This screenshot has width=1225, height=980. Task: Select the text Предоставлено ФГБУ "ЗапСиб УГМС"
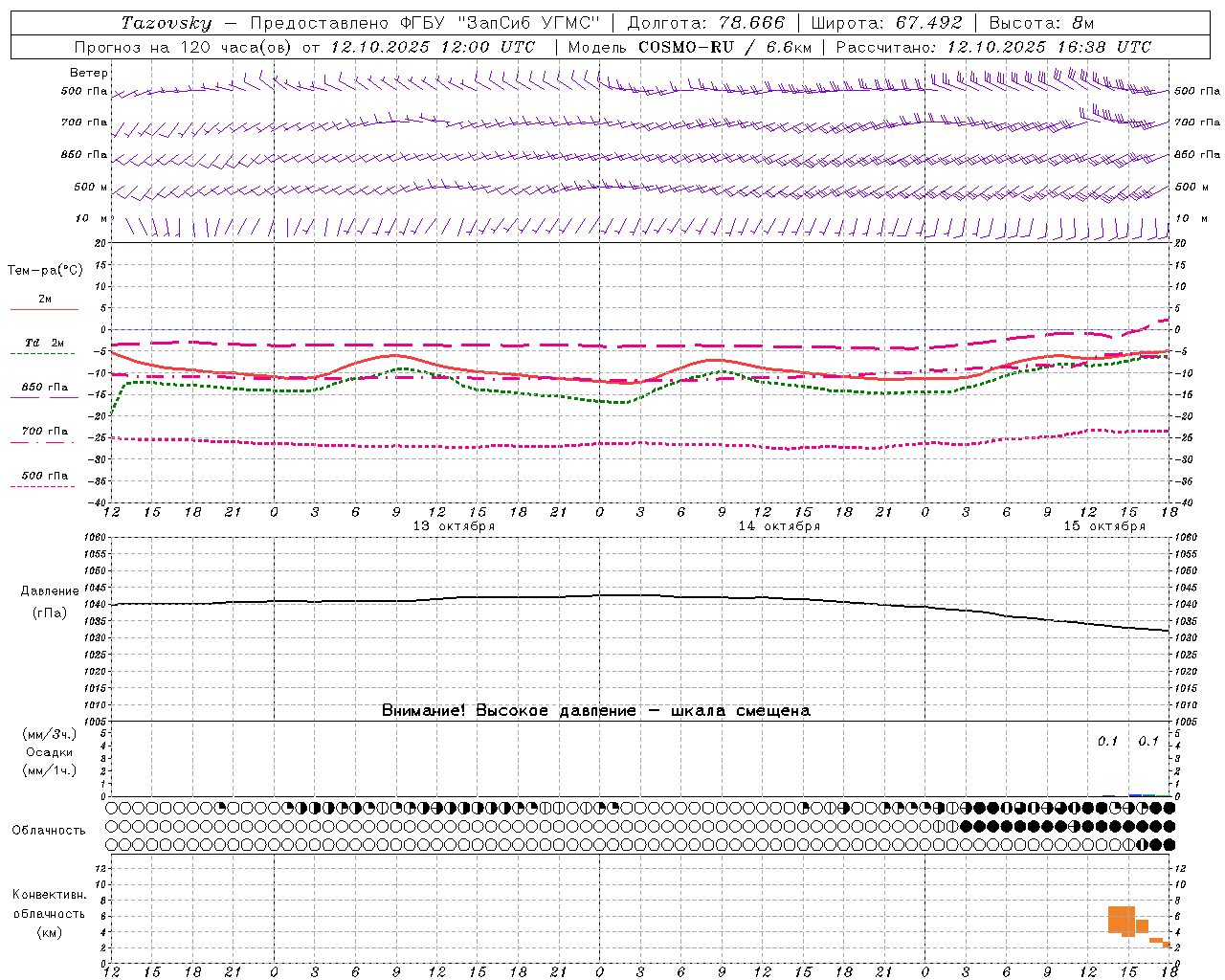tap(424, 23)
